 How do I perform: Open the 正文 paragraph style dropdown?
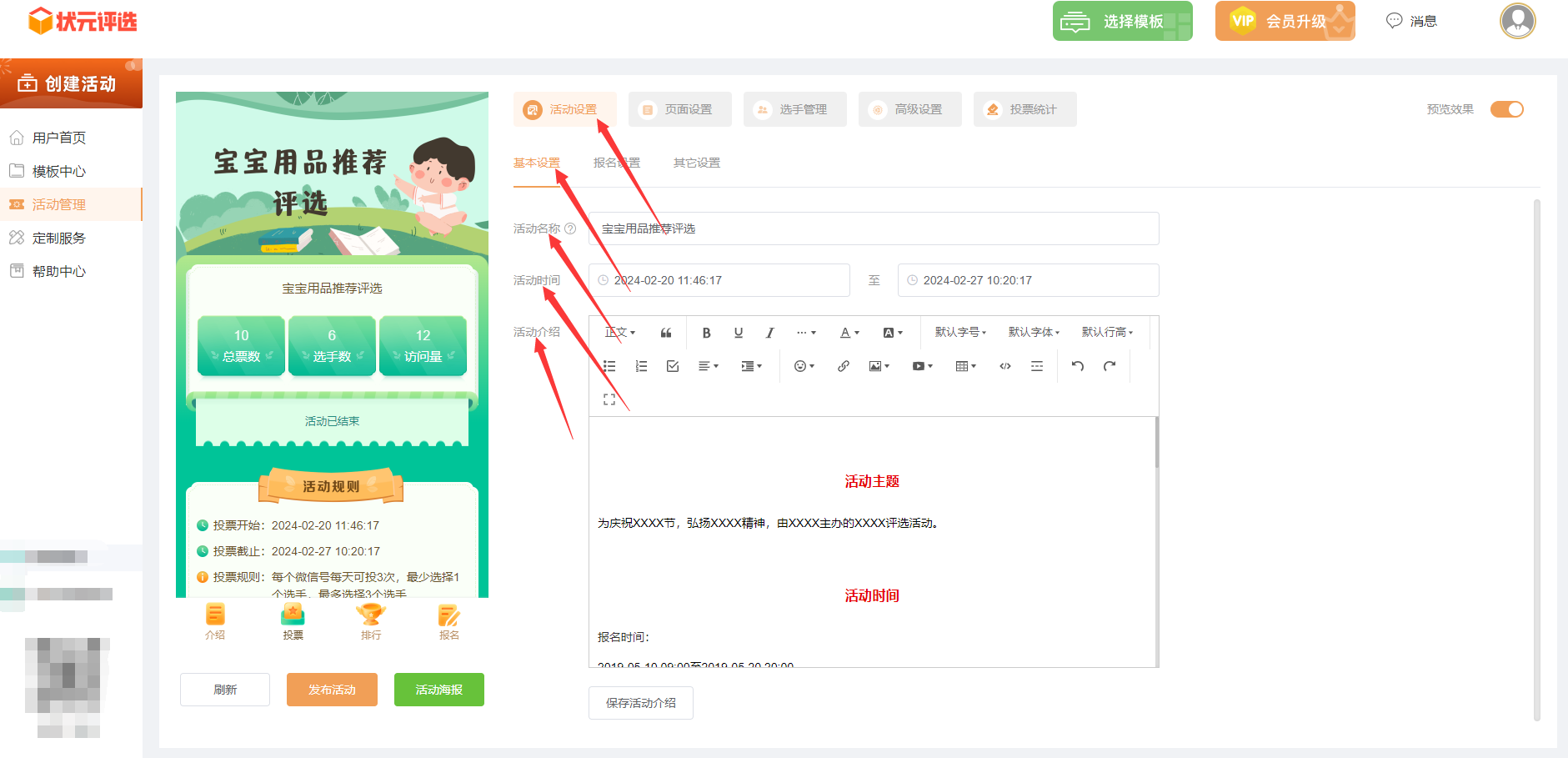click(620, 333)
